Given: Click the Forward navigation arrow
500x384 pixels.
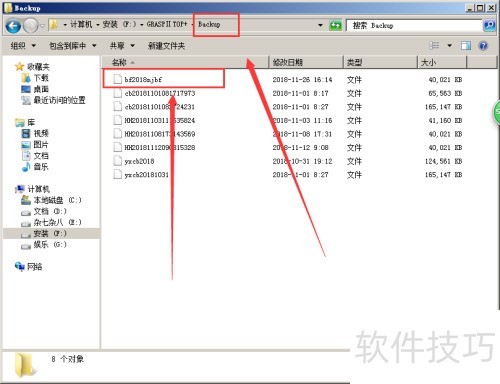Looking at the screenshot, I should click(x=30, y=26).
